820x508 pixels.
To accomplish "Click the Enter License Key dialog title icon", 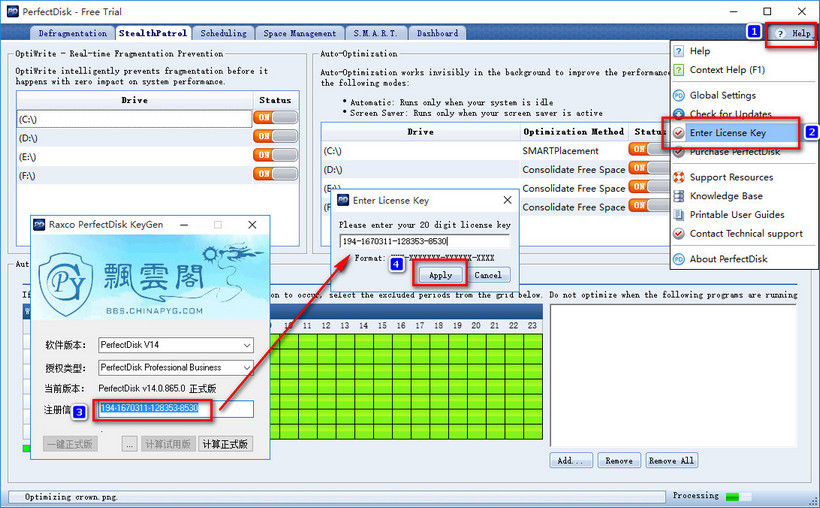I will point(343,200).
